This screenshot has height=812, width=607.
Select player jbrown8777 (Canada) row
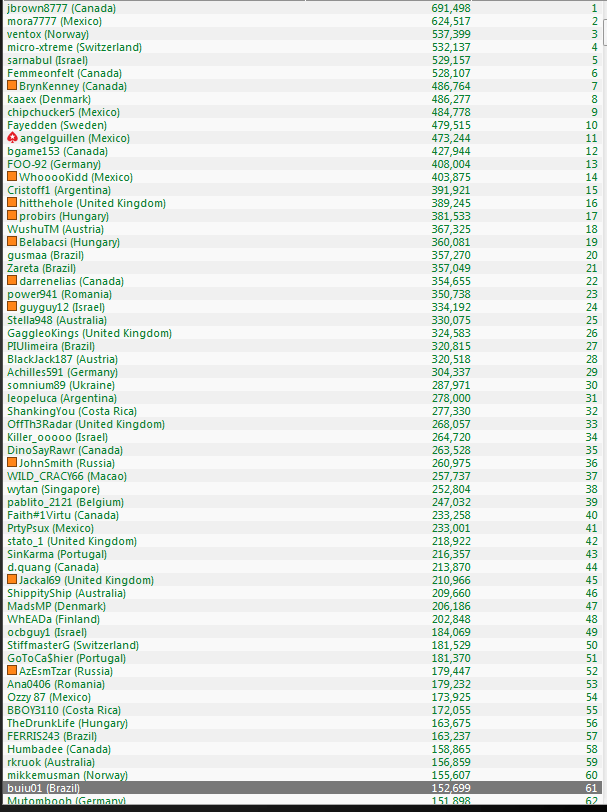pyautogui.click(x=302, y=8)
